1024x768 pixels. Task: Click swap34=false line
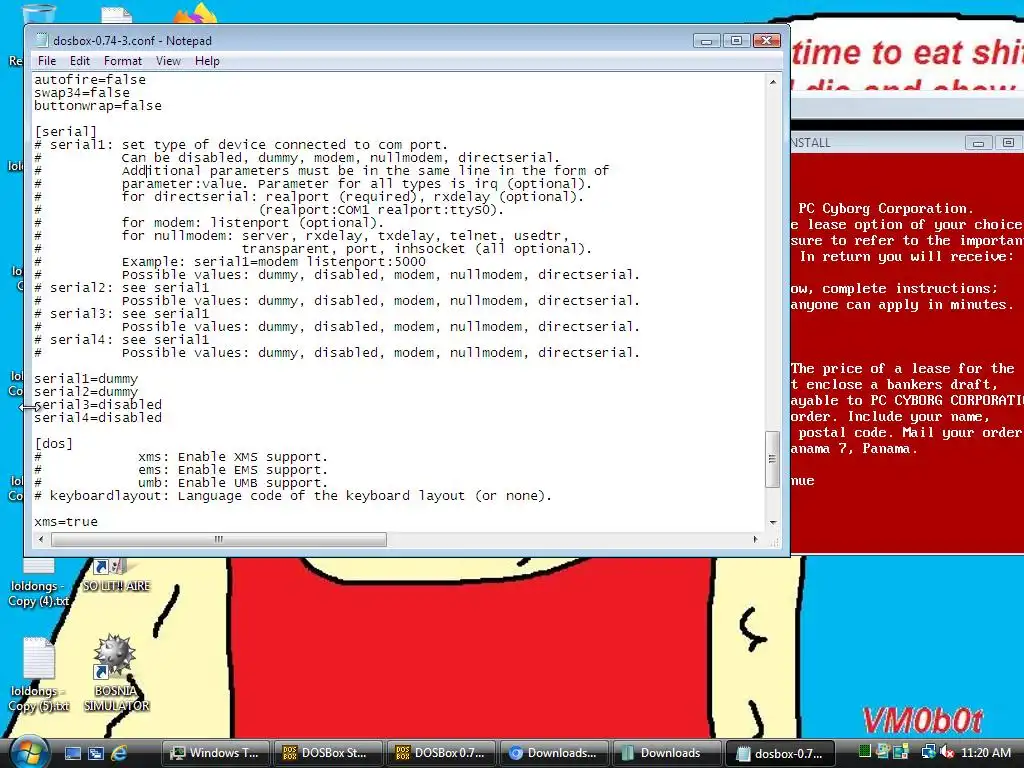click(x=82, y=93)
